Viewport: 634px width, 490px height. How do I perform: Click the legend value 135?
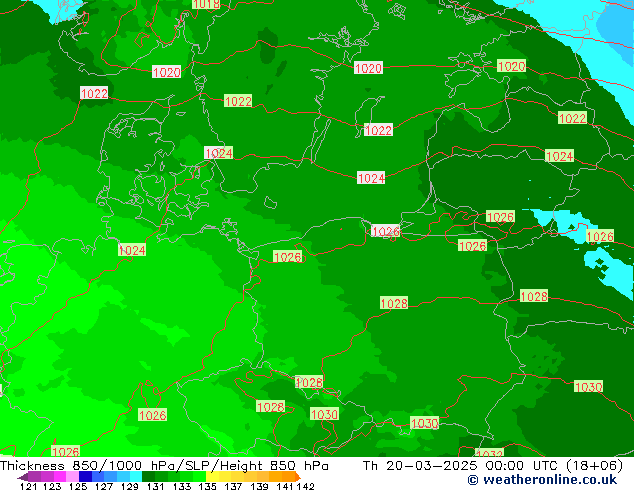point(207,486)
